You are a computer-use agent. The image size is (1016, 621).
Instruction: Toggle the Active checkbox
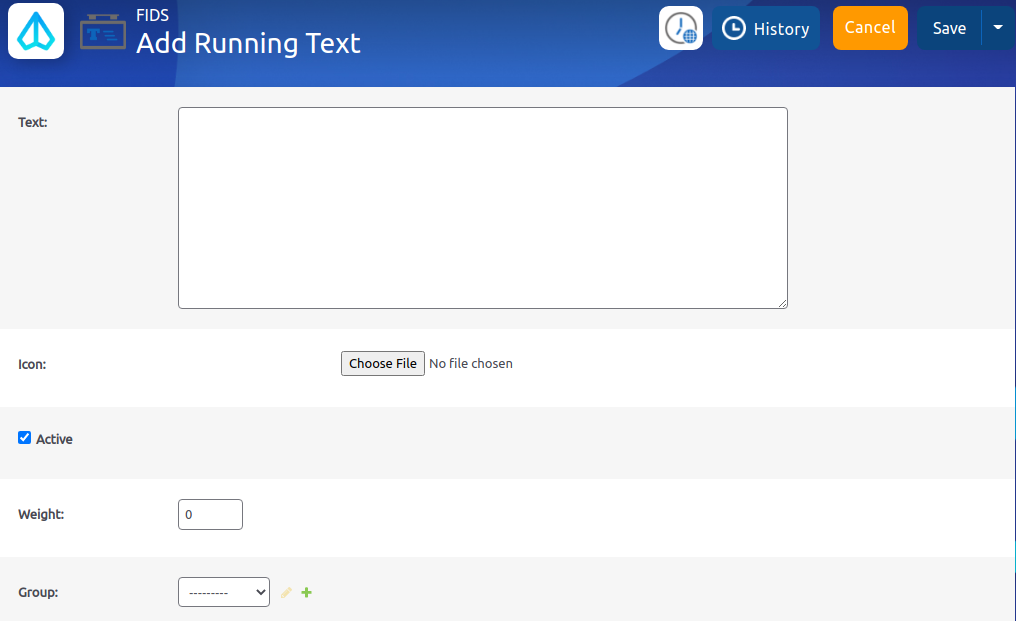tap(25, 438)
